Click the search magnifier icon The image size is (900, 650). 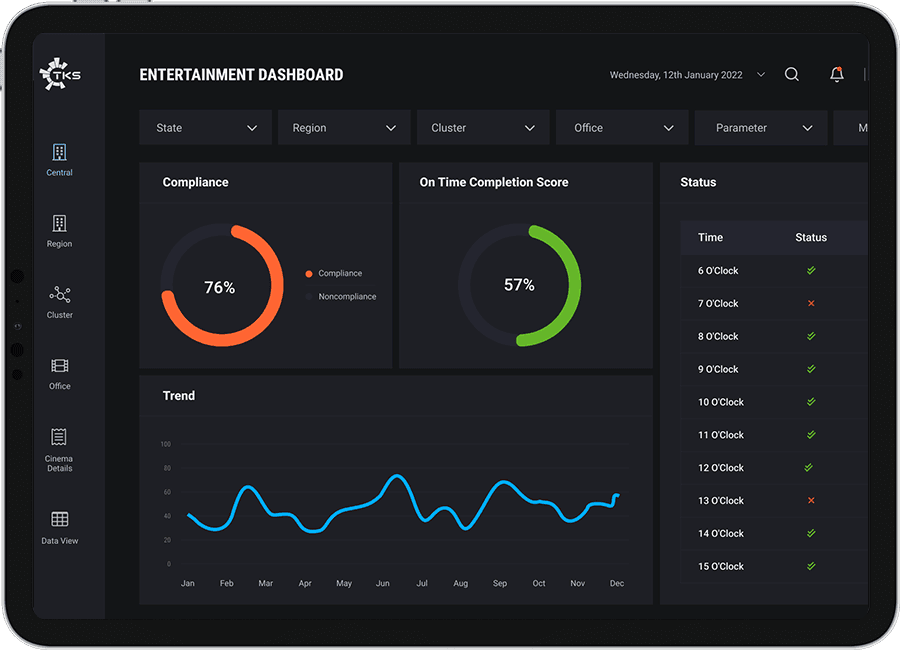(x=792, y=75)
